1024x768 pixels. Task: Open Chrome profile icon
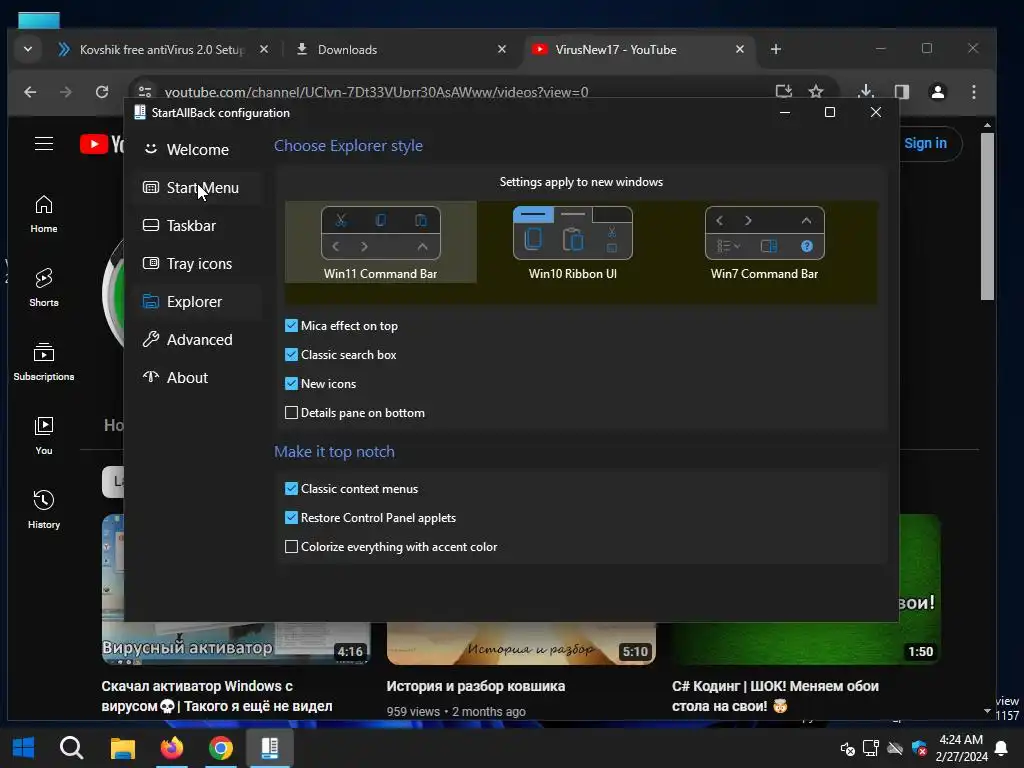point(938,91)
